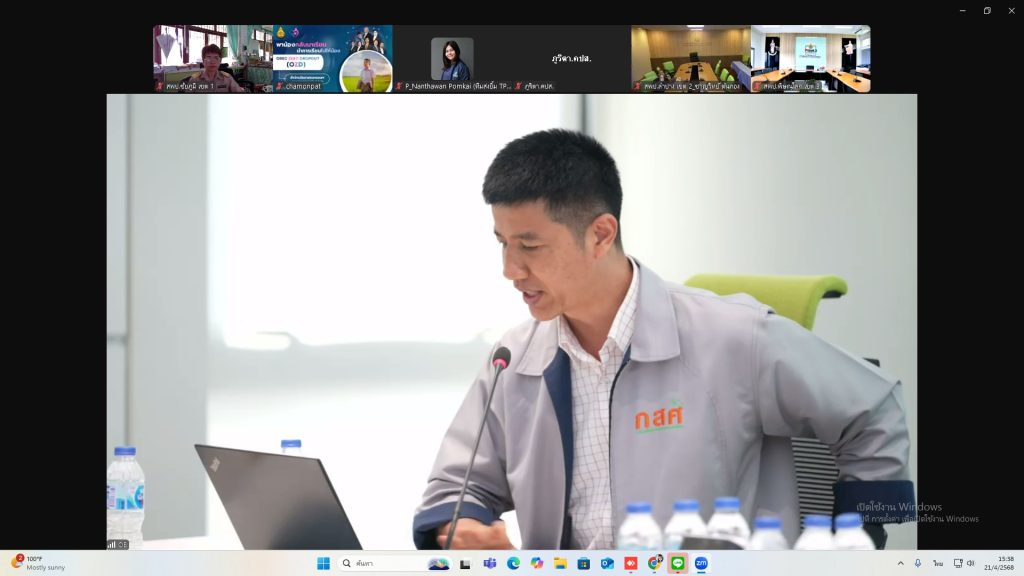Open Outlook from the taskbar
The height and width of the screenshot is (576, 1024).
(x=607, y=564)
